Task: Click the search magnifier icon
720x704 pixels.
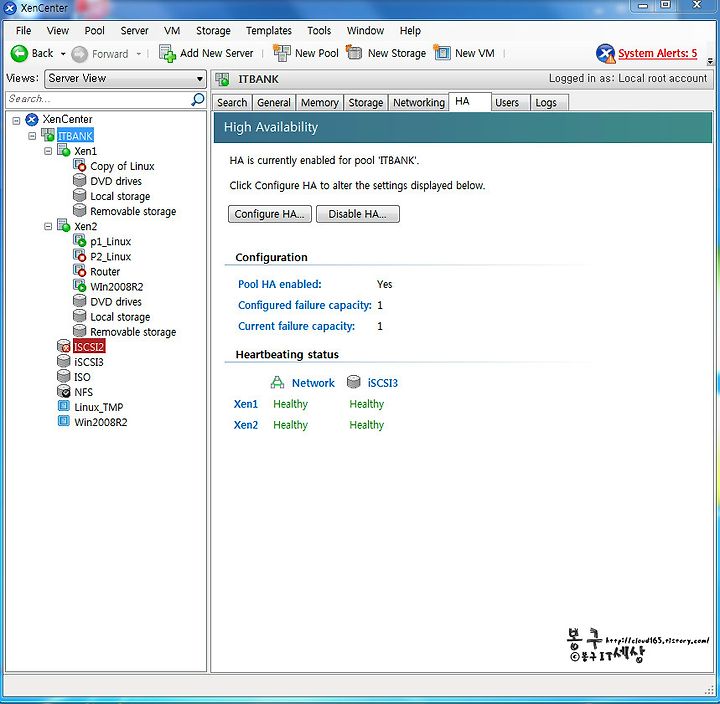Action: coord(198,99)
